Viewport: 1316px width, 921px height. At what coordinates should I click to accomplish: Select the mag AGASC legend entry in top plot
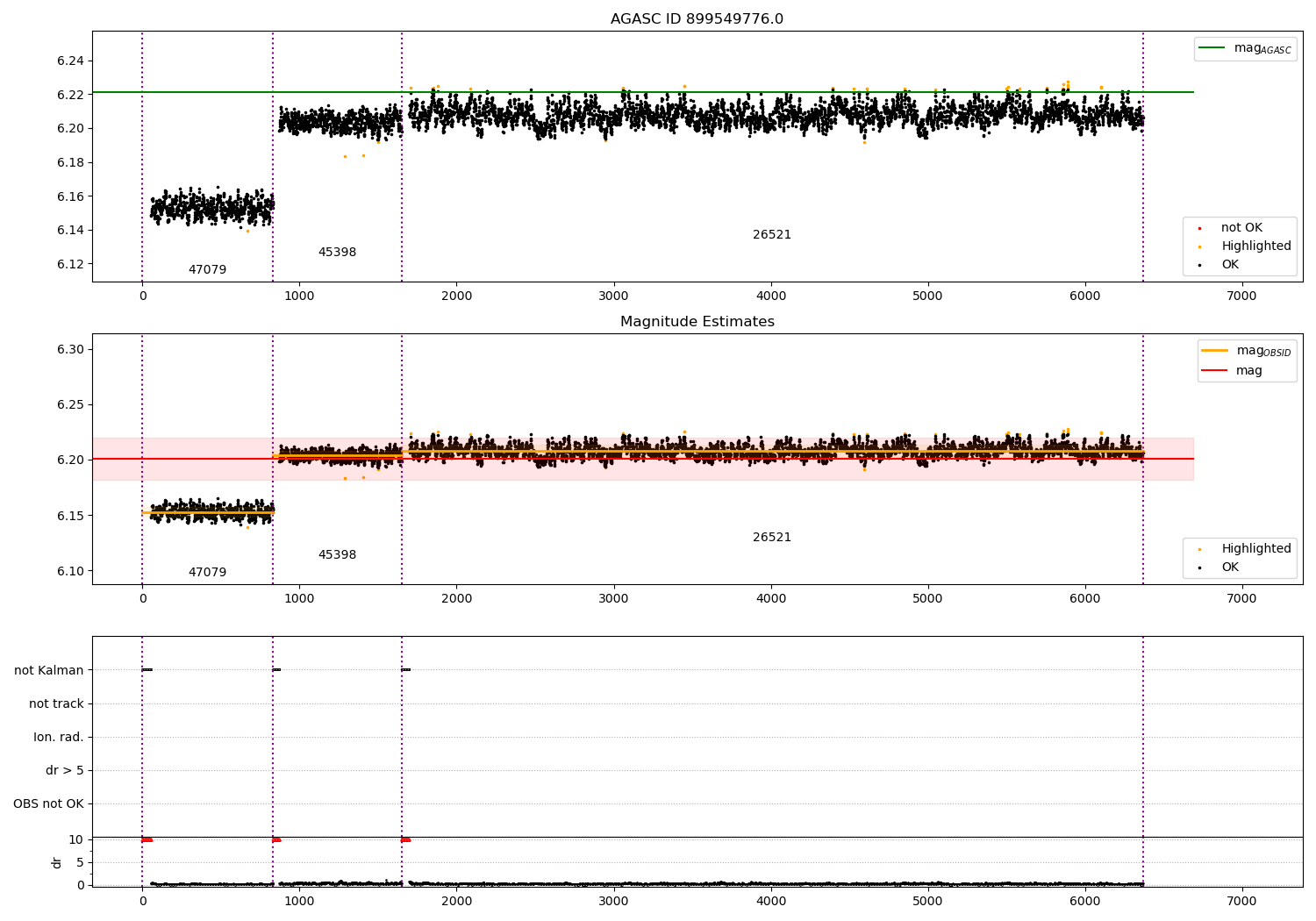pyautogui.click(x=1245, y=48)
